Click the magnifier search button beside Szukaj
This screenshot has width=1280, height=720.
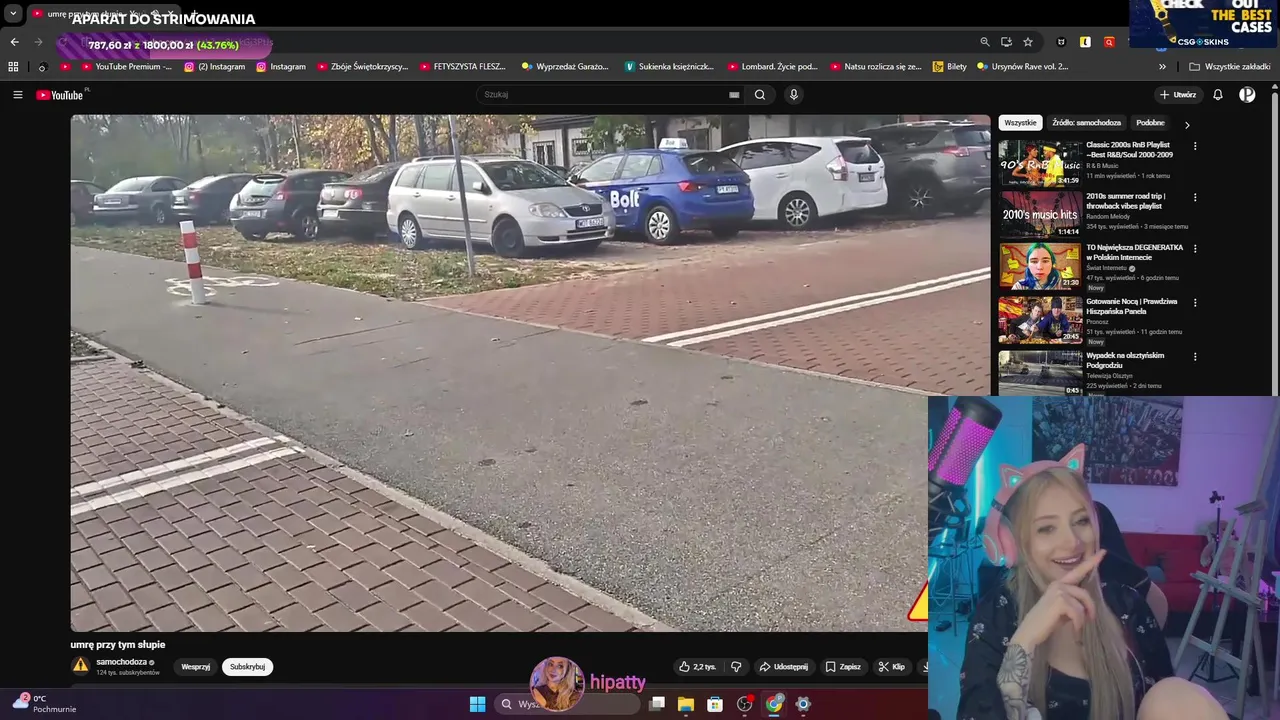tap(760, 95)
